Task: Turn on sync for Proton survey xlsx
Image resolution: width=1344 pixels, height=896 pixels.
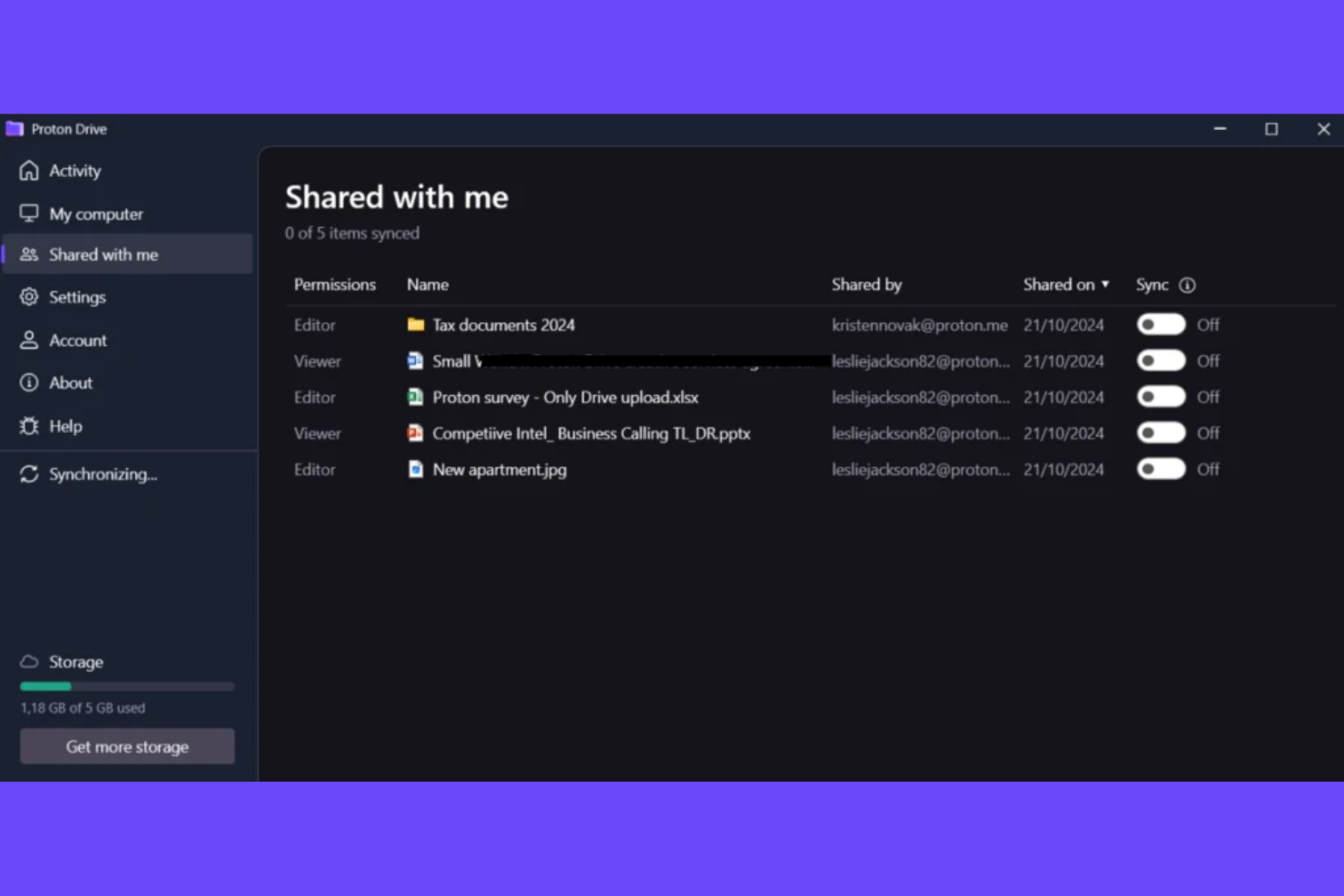Action: (x=1161, y=397)
